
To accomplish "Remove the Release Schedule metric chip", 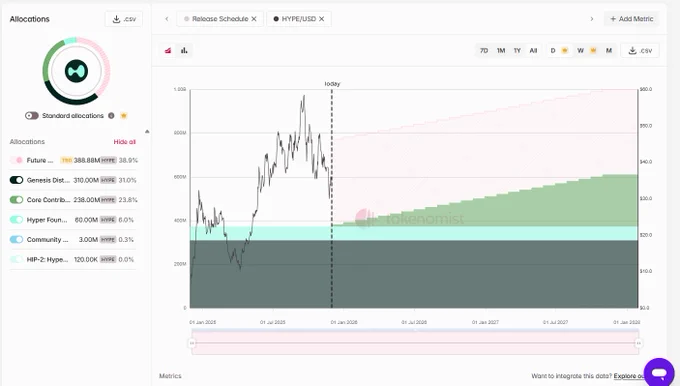I will 254,19.
